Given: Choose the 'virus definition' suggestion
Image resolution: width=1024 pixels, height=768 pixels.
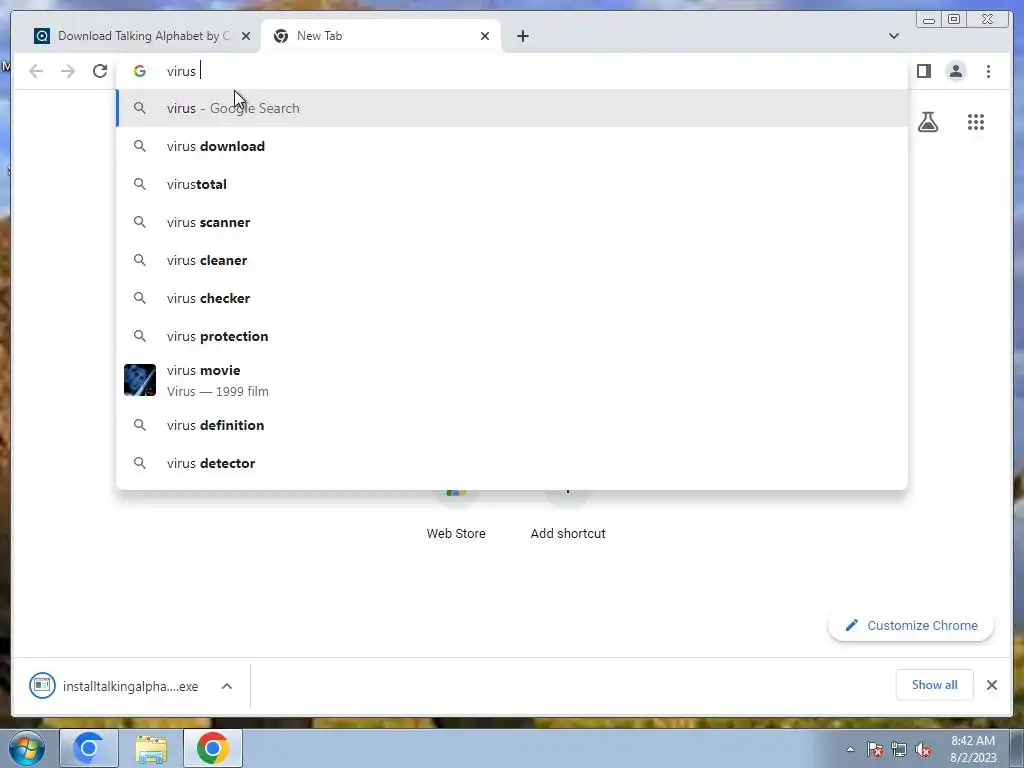Looking at the screenshot, I should (512, 425).
